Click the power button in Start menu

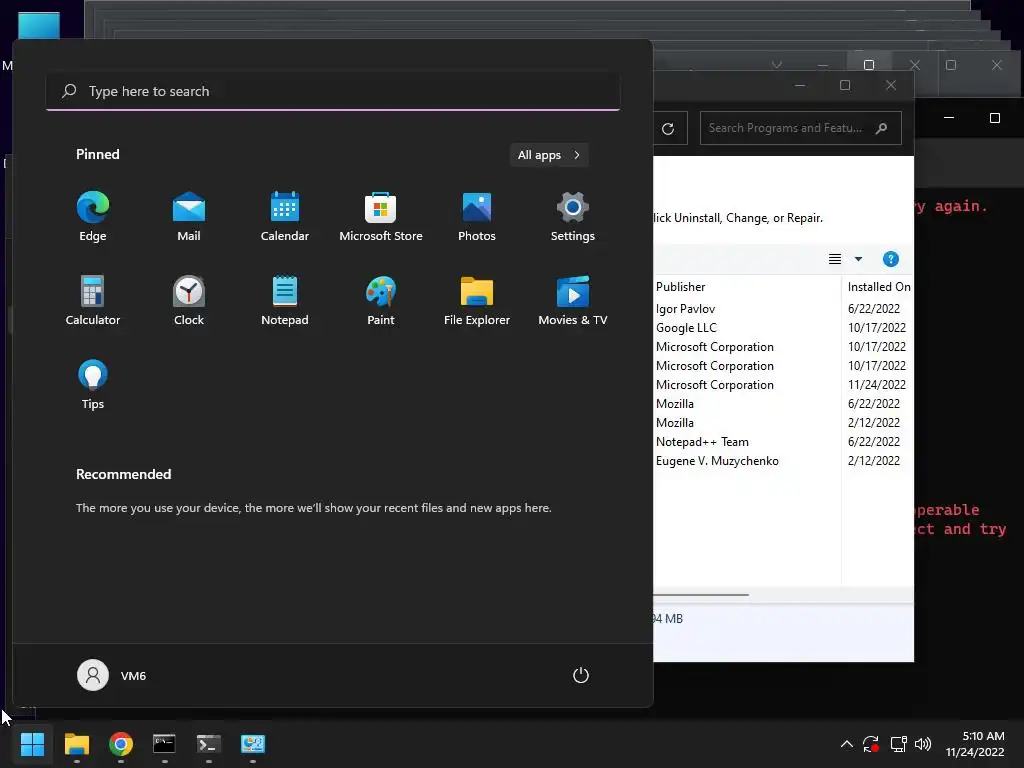click(581, 675)
